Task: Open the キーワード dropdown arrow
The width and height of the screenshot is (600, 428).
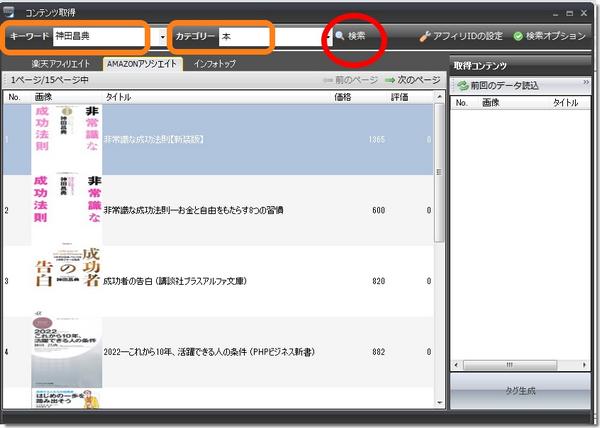Action: point(162,37)
